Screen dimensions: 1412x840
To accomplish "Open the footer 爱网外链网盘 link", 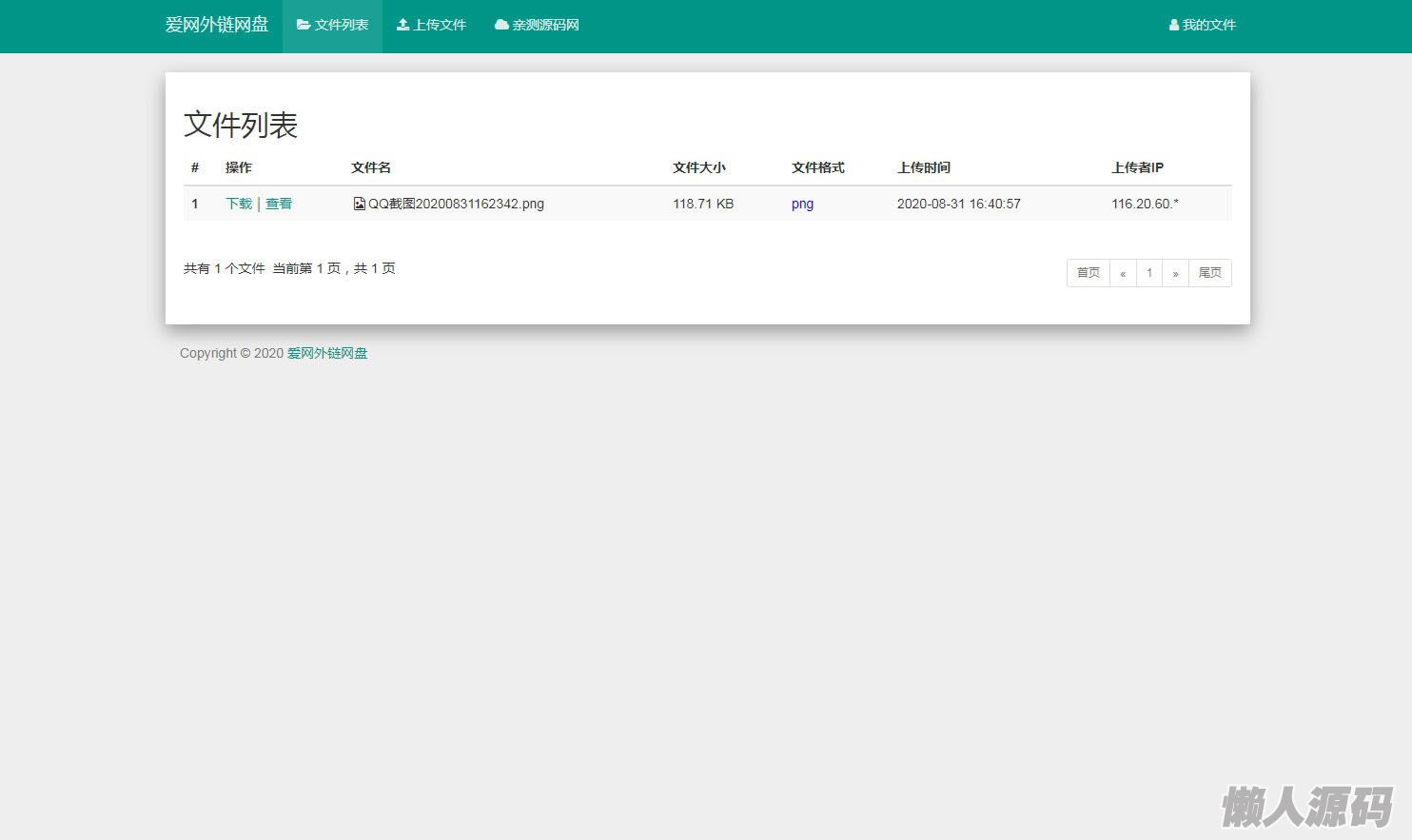I will pyautogui.click(x=327, y=353).
